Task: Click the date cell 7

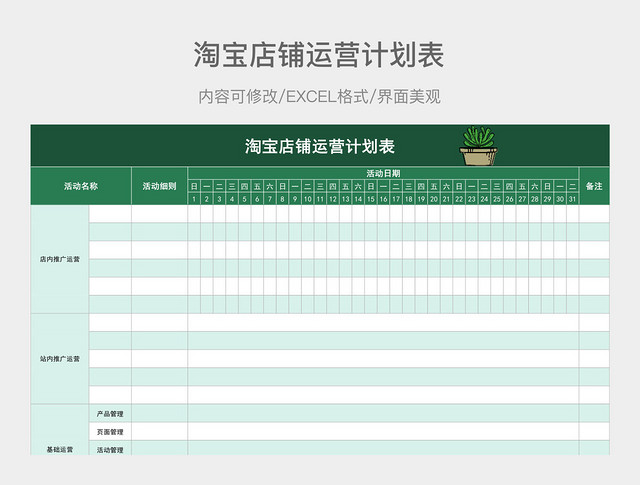Action: point(270,199)
